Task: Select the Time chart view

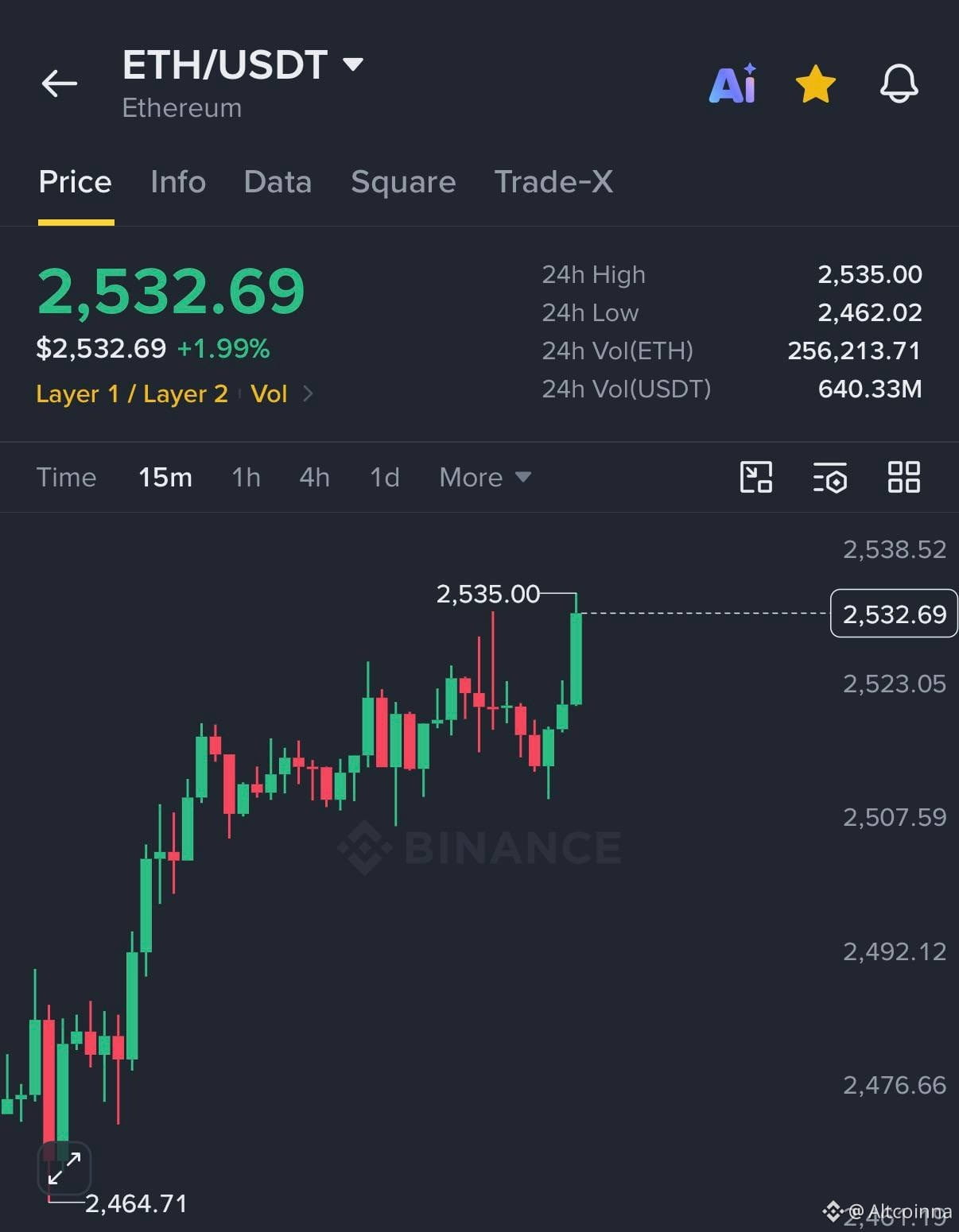Action: point(66,477)
